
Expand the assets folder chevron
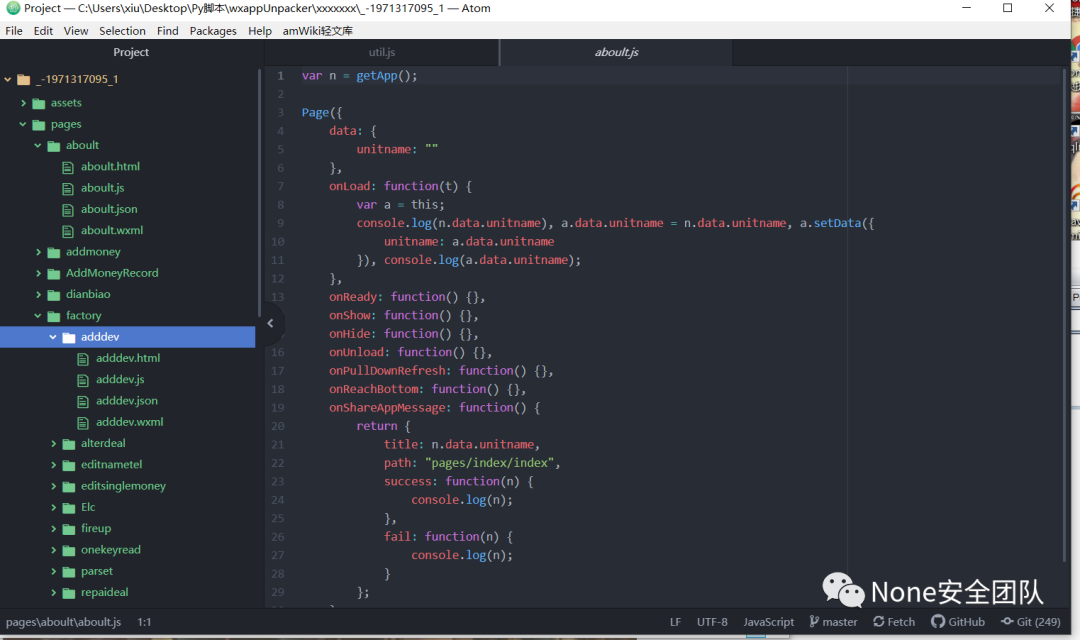click(x=23, y=103)
